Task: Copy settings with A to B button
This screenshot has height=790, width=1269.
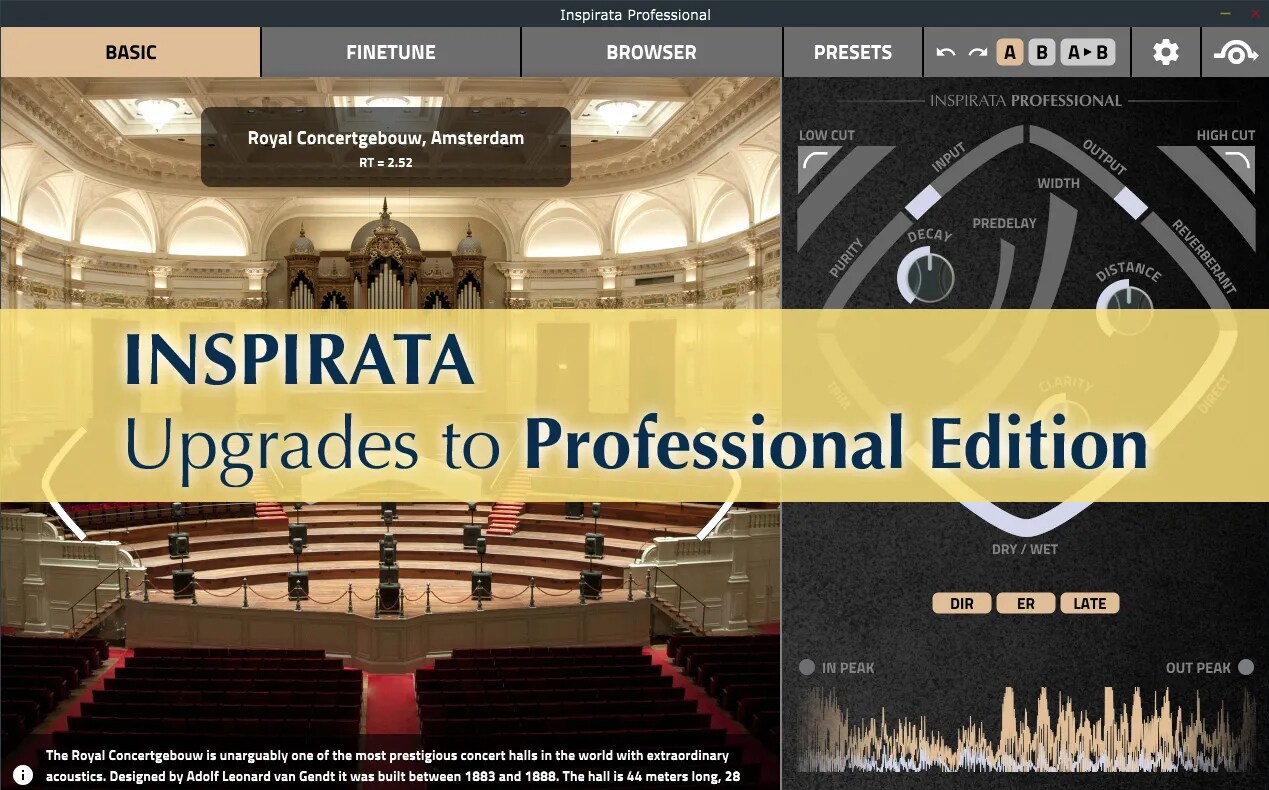Action: pyautogui.click(x=1088, y=52)
